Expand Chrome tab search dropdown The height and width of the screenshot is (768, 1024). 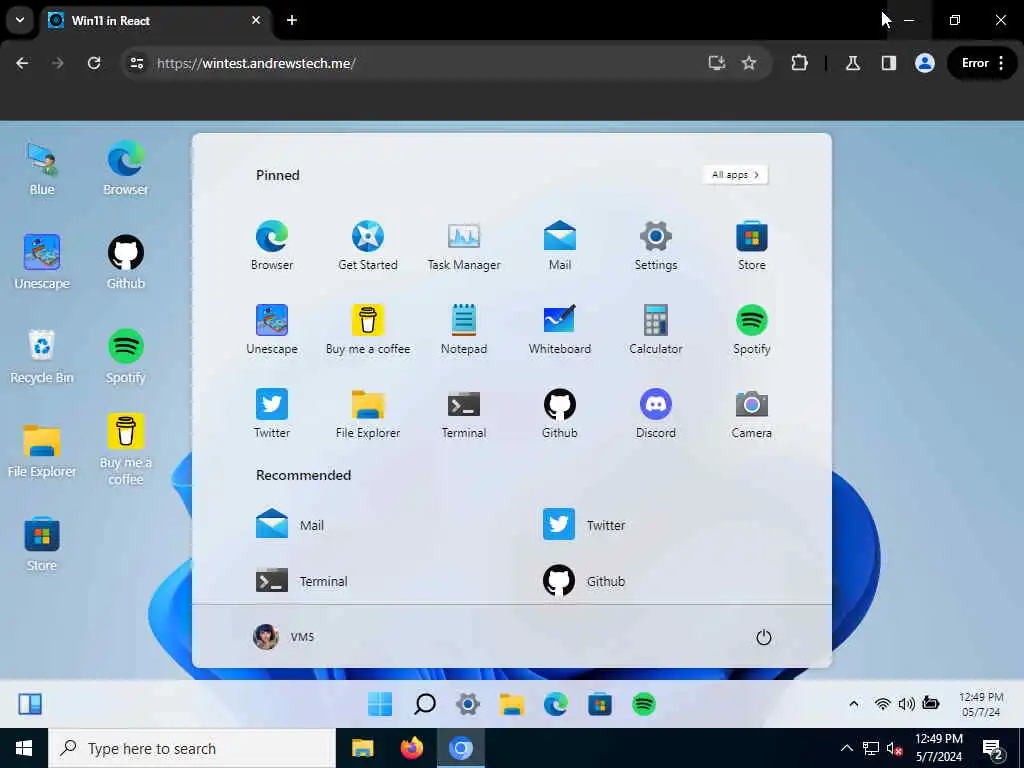(x=20, y=20)
